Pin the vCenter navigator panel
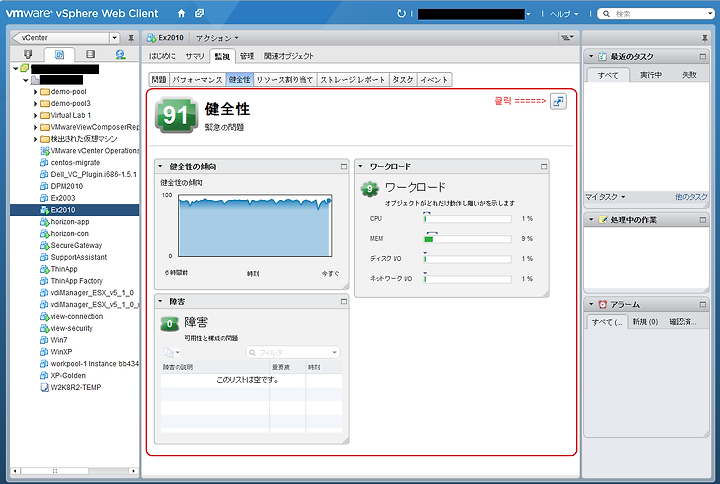Viewport: 720px width, 484px height. [x=131, y=38]
